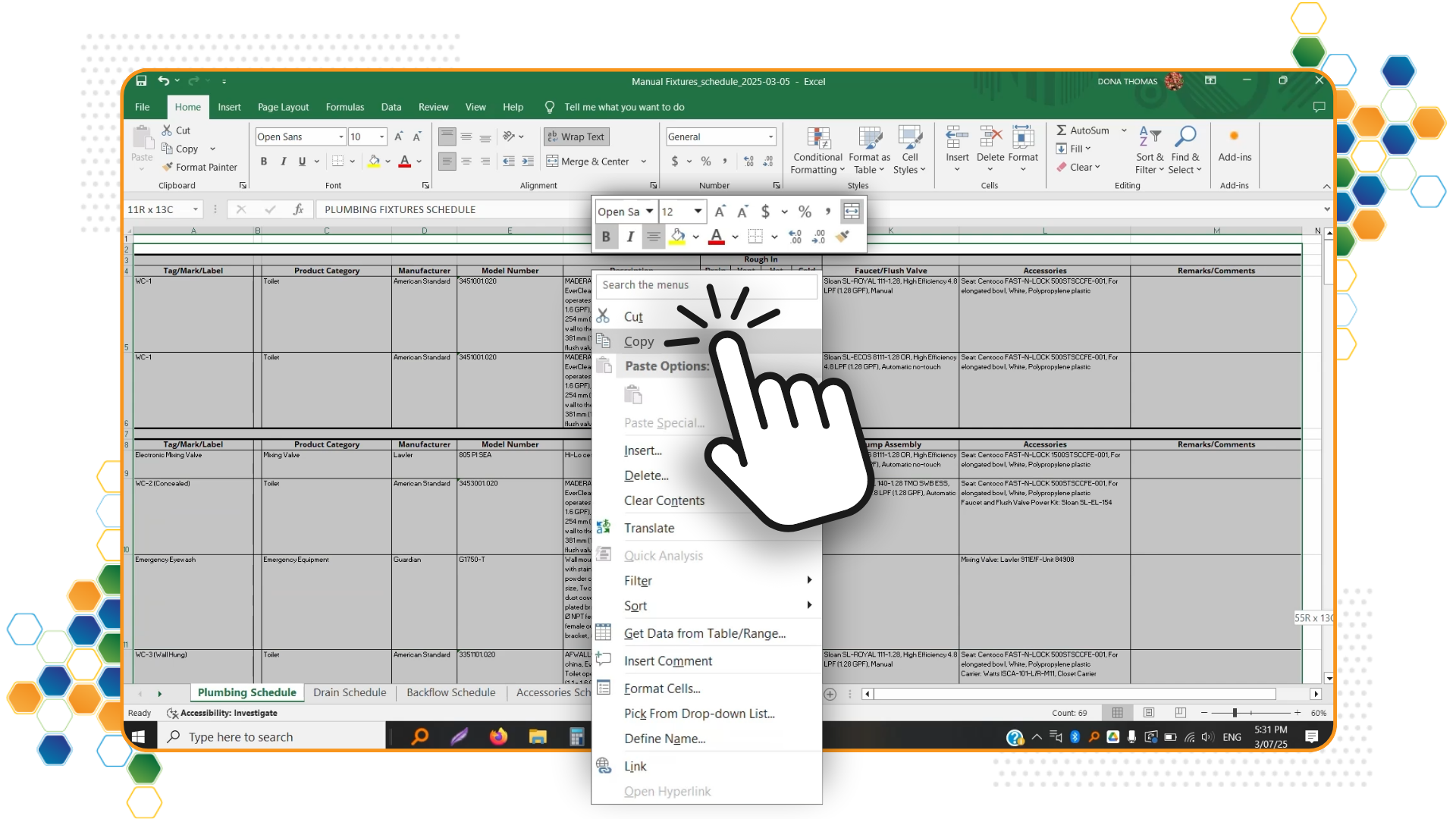Click the ribbon Increase Indent icon

point(528,162)
